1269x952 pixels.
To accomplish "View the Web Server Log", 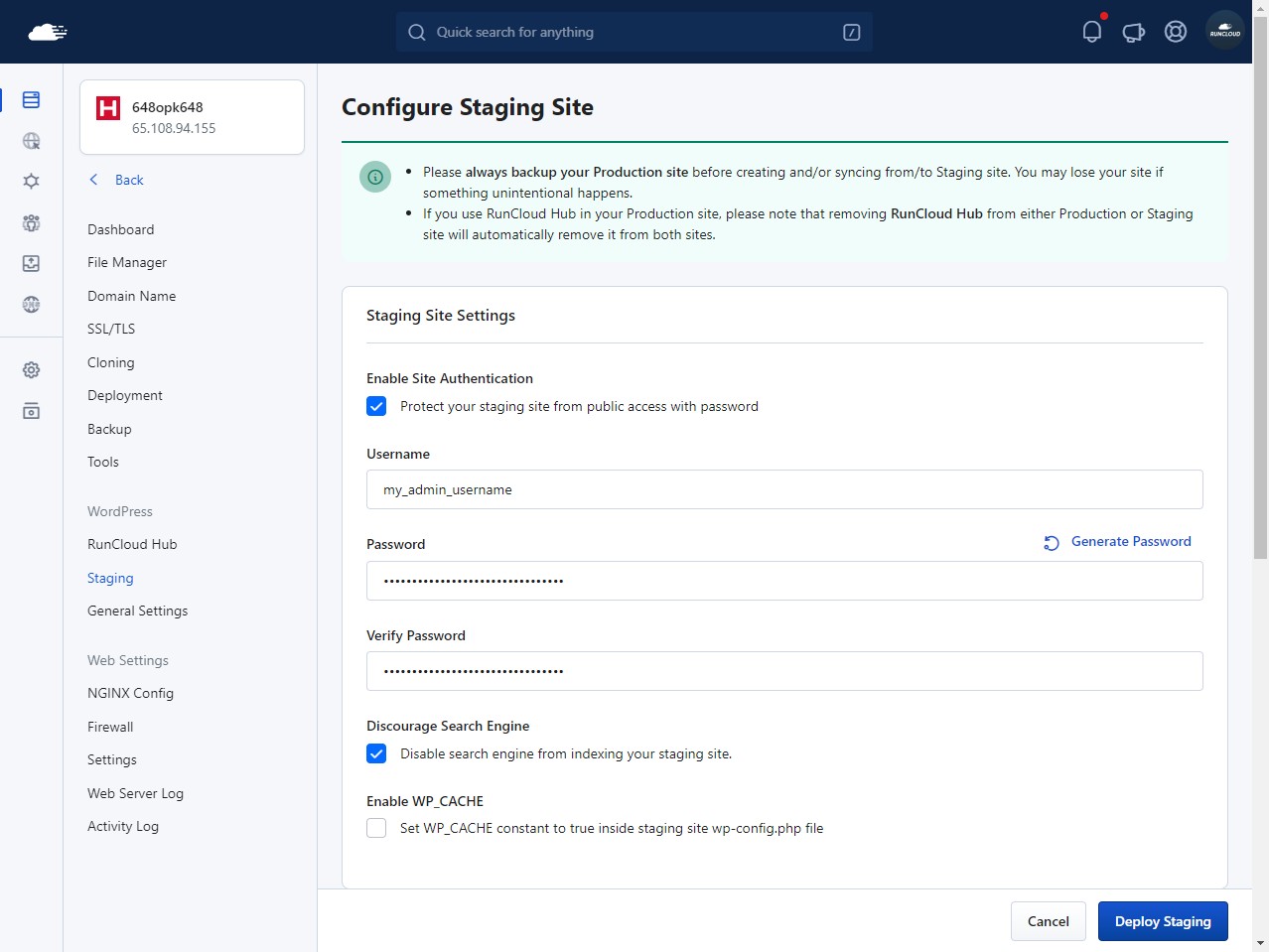I will click(x=135, y=793).
